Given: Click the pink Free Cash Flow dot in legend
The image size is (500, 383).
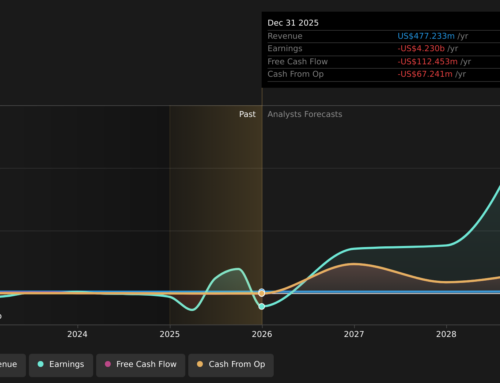Looking at the screenshot, I should pyautogui.click(x=108, y=364).
